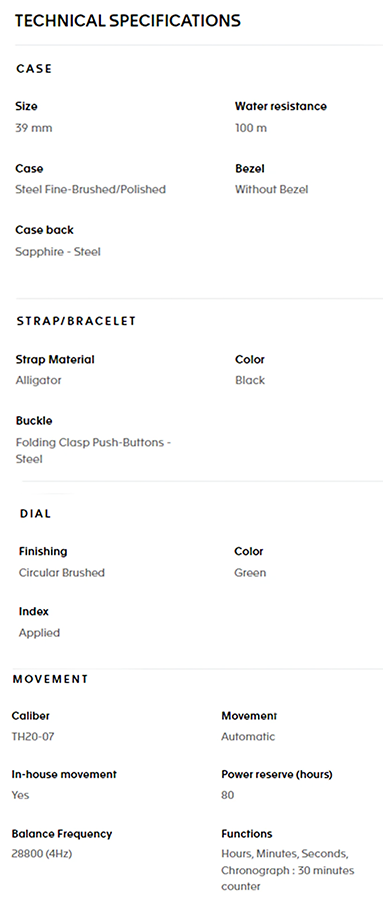Click the TECHNICAL SPECIFICATIONS heading

tap(127, 21)
